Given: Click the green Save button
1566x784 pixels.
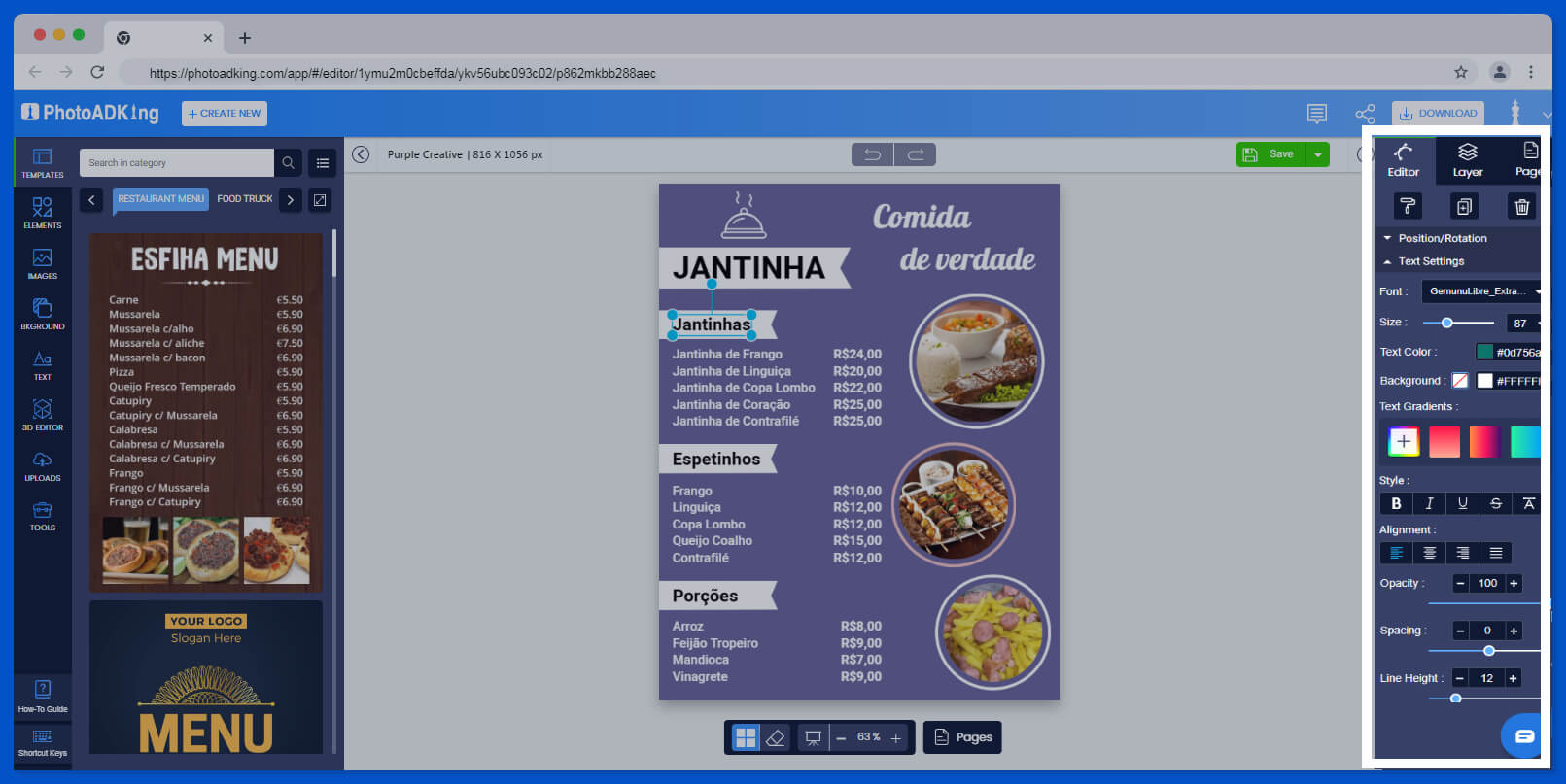Looking at the screenshot, I should click(1271, 154).
